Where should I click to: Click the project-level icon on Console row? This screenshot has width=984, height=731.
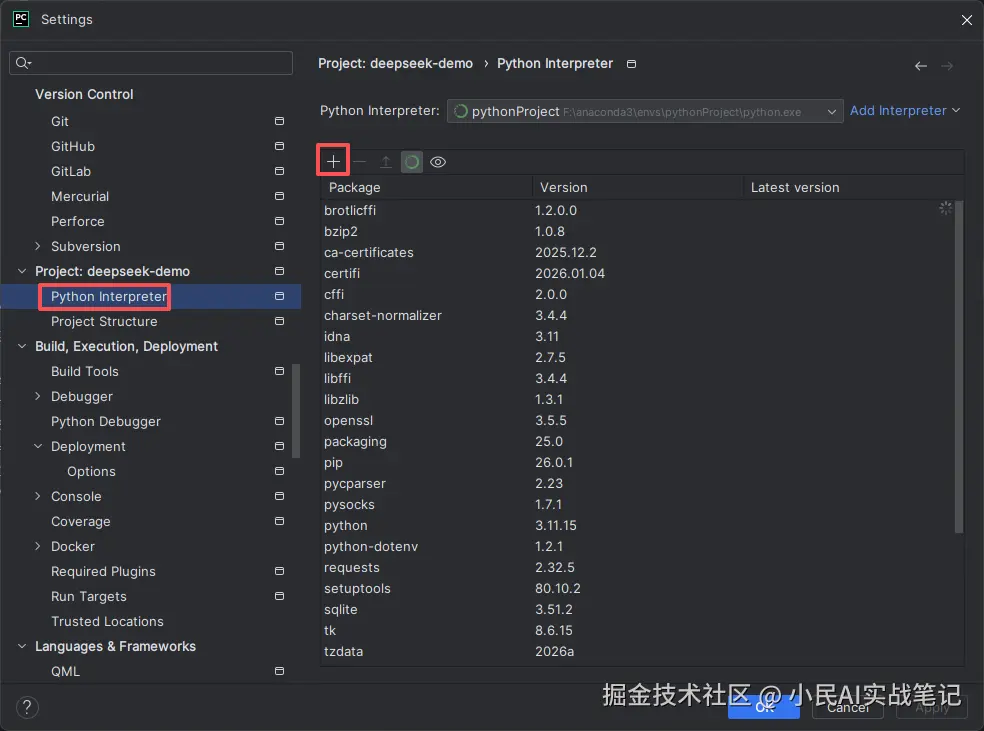(279, 496)
